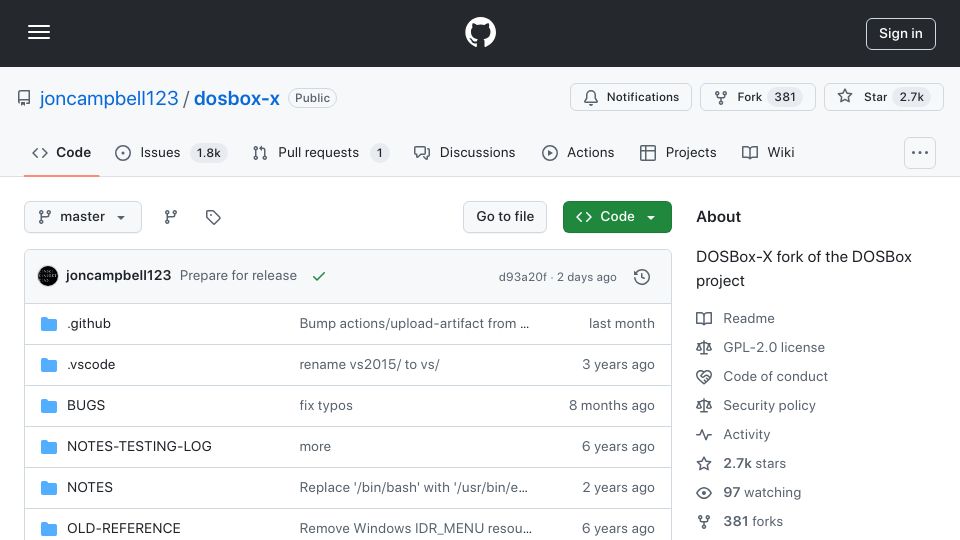Expand the master branch dropdown
The height and width of the screenshot is (540, 960).
[x=83, y=217]
